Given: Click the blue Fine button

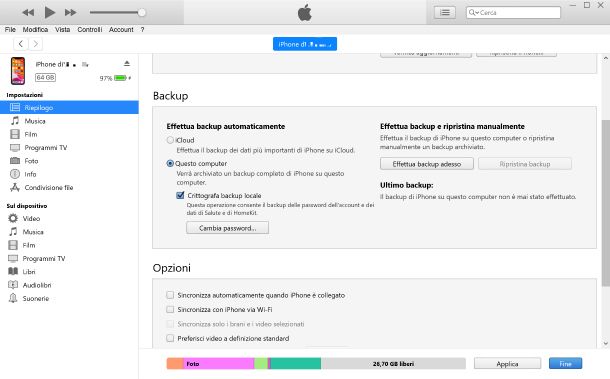Looking at the screenshot, I should click(565, 364).
